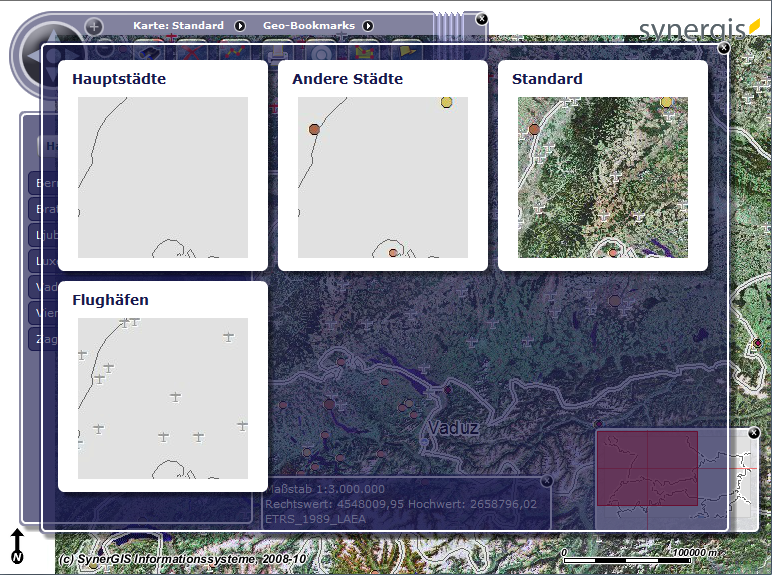Click the Hauptstädte card title

click(x=119, y=79)
